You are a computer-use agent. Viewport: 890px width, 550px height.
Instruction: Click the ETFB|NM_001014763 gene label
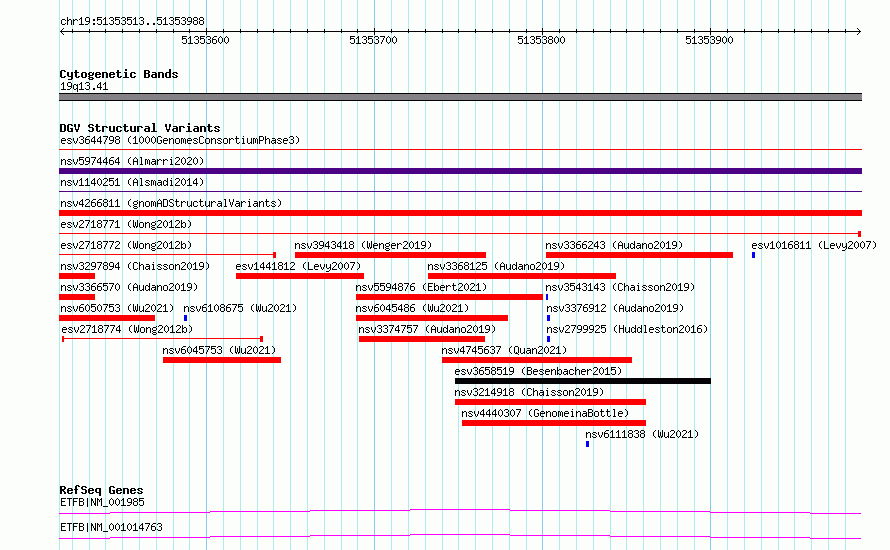point(111,527)
